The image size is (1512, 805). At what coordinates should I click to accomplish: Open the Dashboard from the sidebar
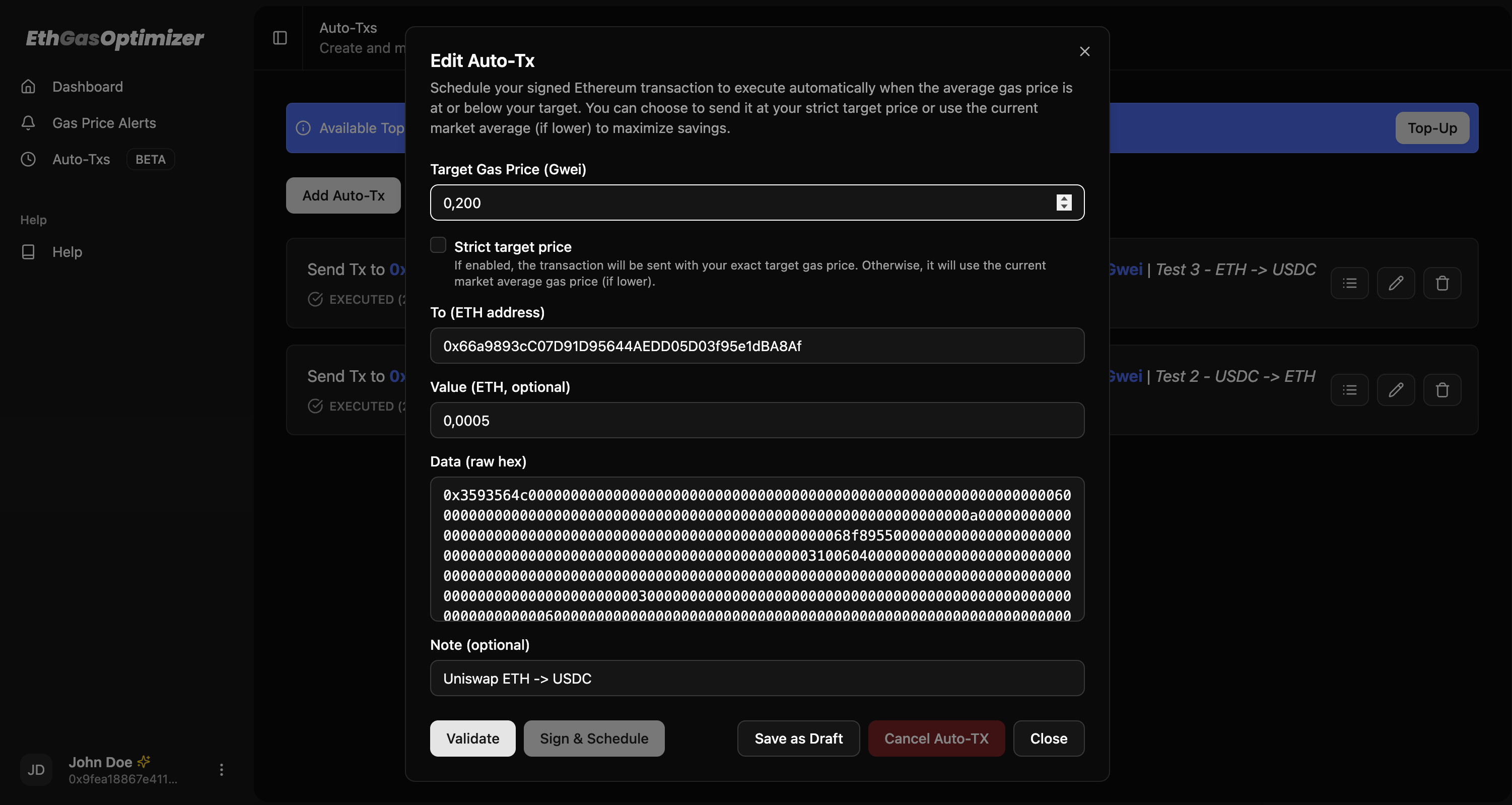(x=88, y=86)
